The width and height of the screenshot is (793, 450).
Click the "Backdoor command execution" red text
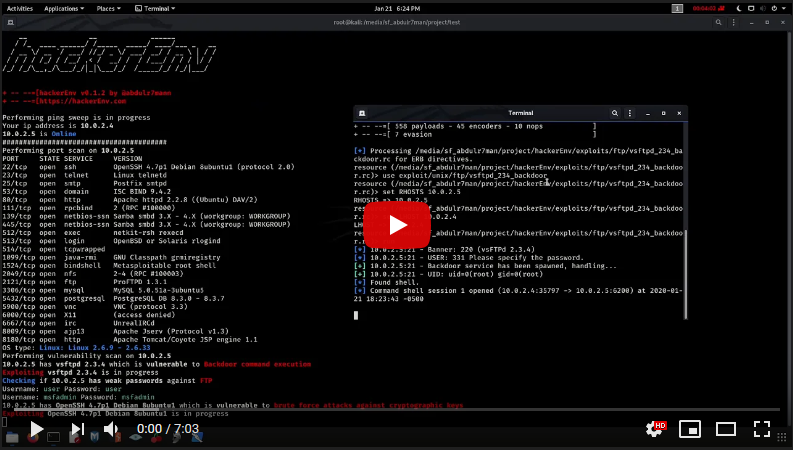coord(257,364)
